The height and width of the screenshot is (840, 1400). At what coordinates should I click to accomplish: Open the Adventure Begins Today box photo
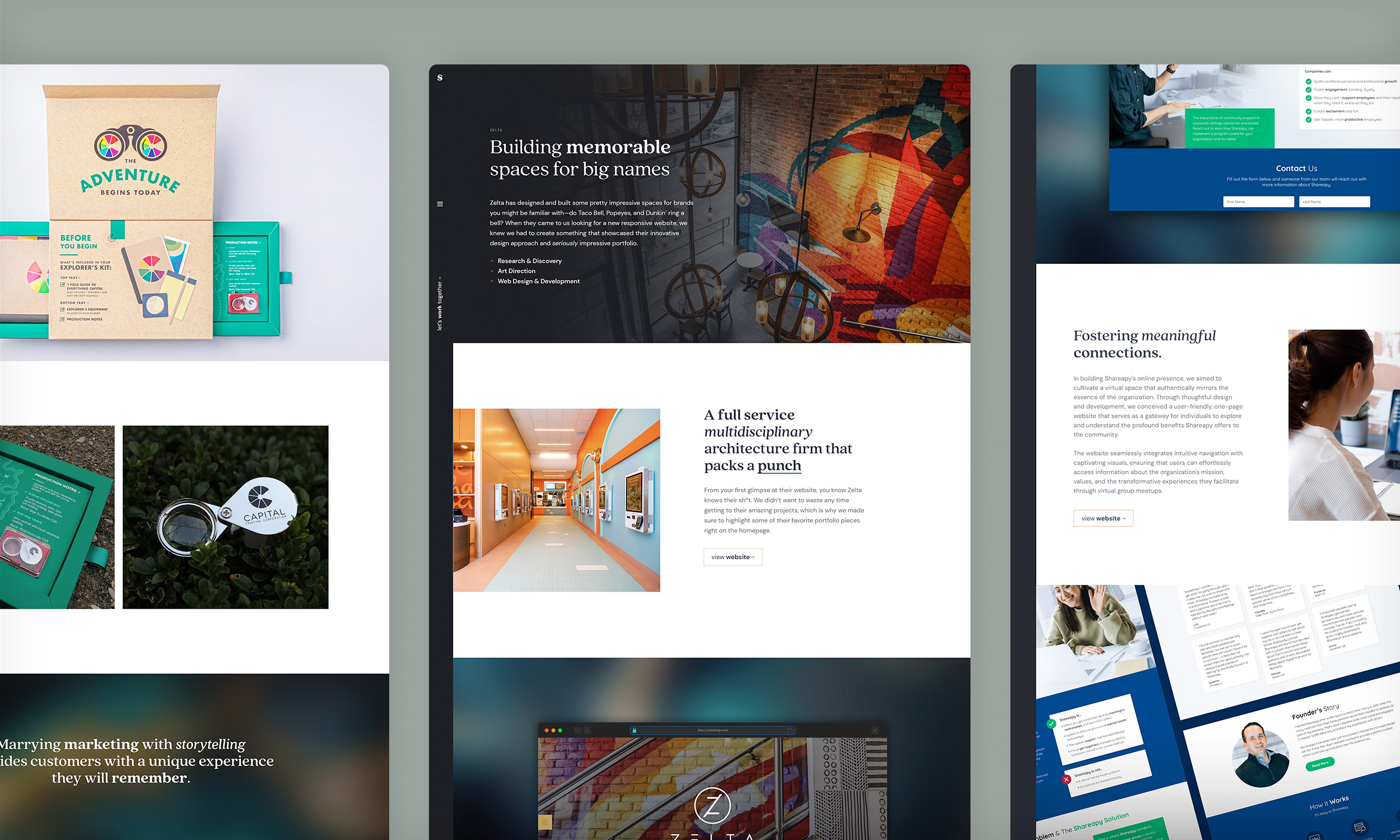195,212
